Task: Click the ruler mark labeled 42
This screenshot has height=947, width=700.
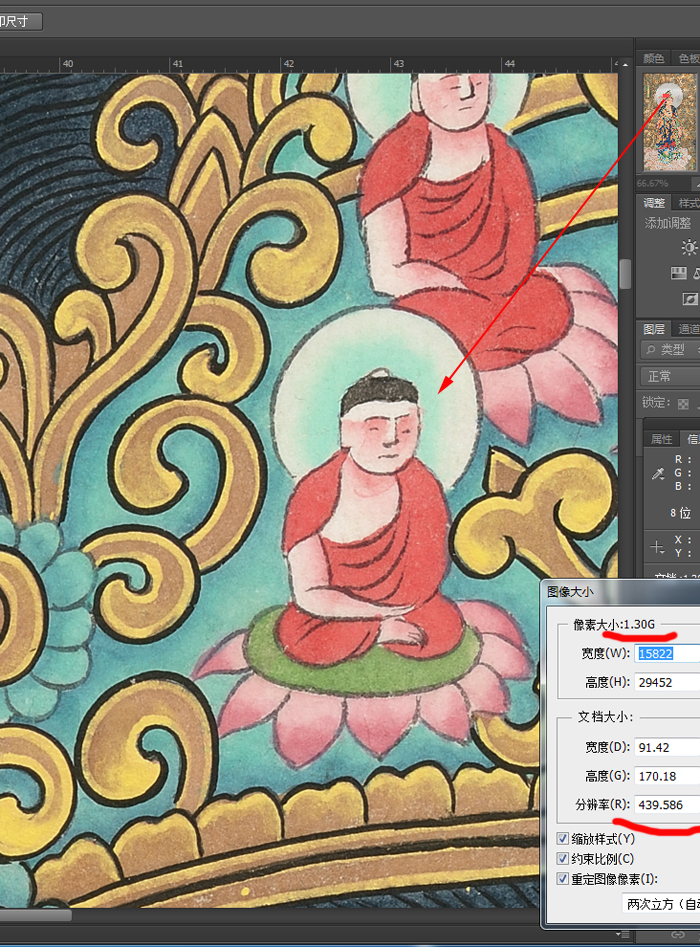Action: tap(289, 63)
